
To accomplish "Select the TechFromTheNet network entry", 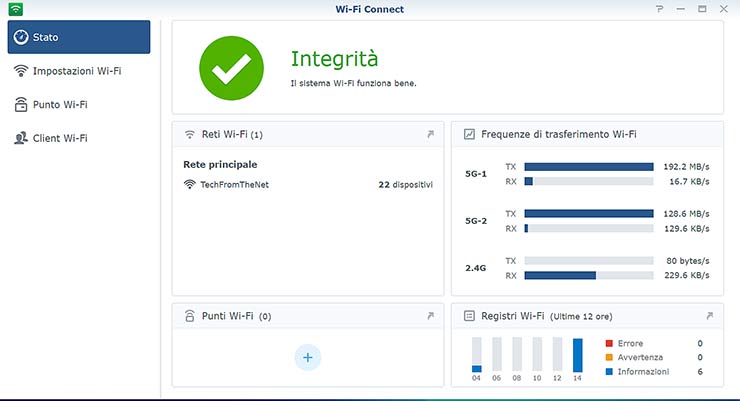I will click(234, 185).
